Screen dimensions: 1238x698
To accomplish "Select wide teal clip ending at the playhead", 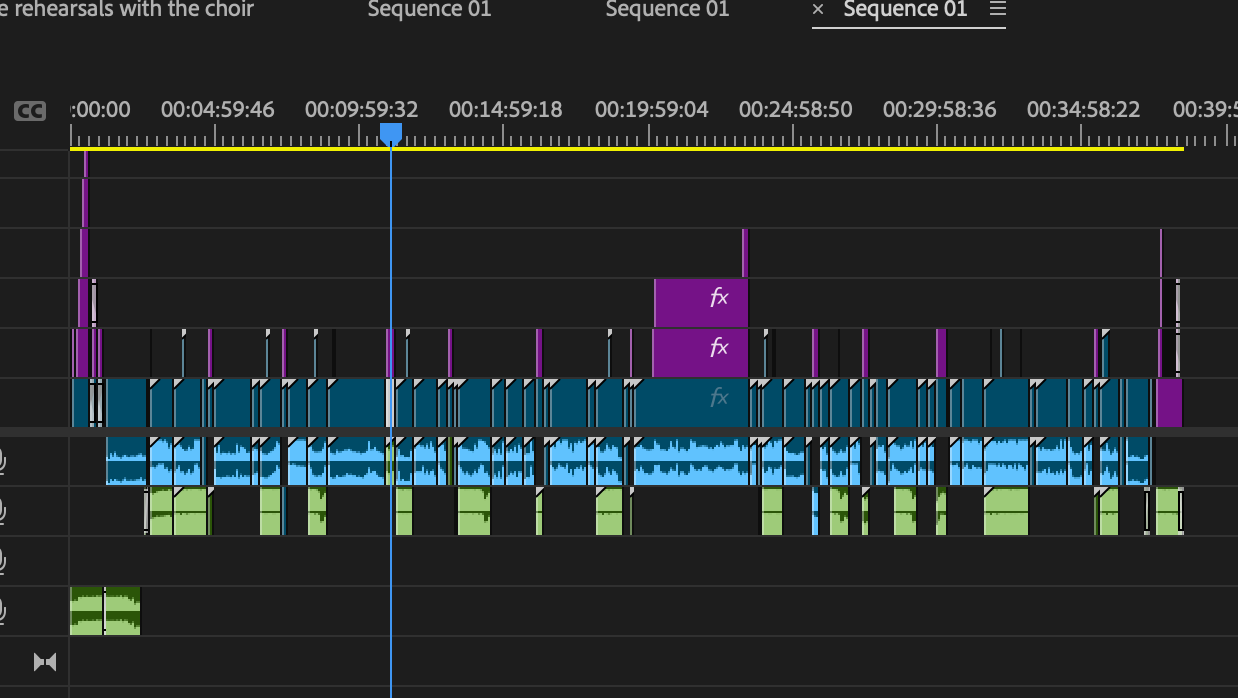I will (x=357, y=403).
